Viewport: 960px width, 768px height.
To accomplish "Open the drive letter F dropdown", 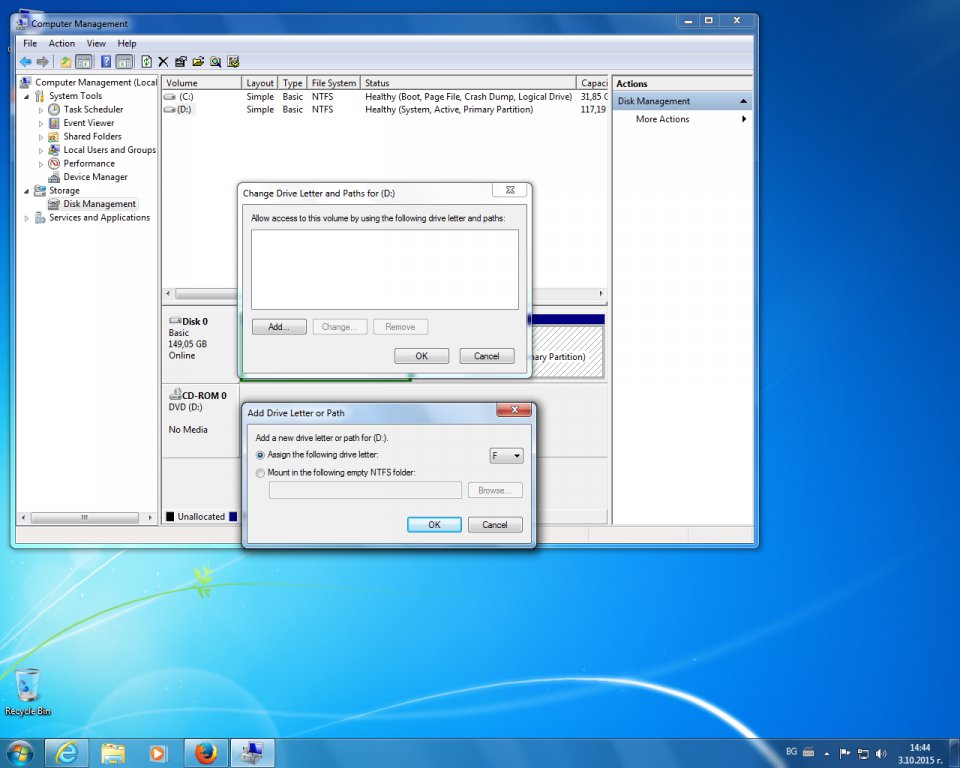I will (x=506, y=456).
